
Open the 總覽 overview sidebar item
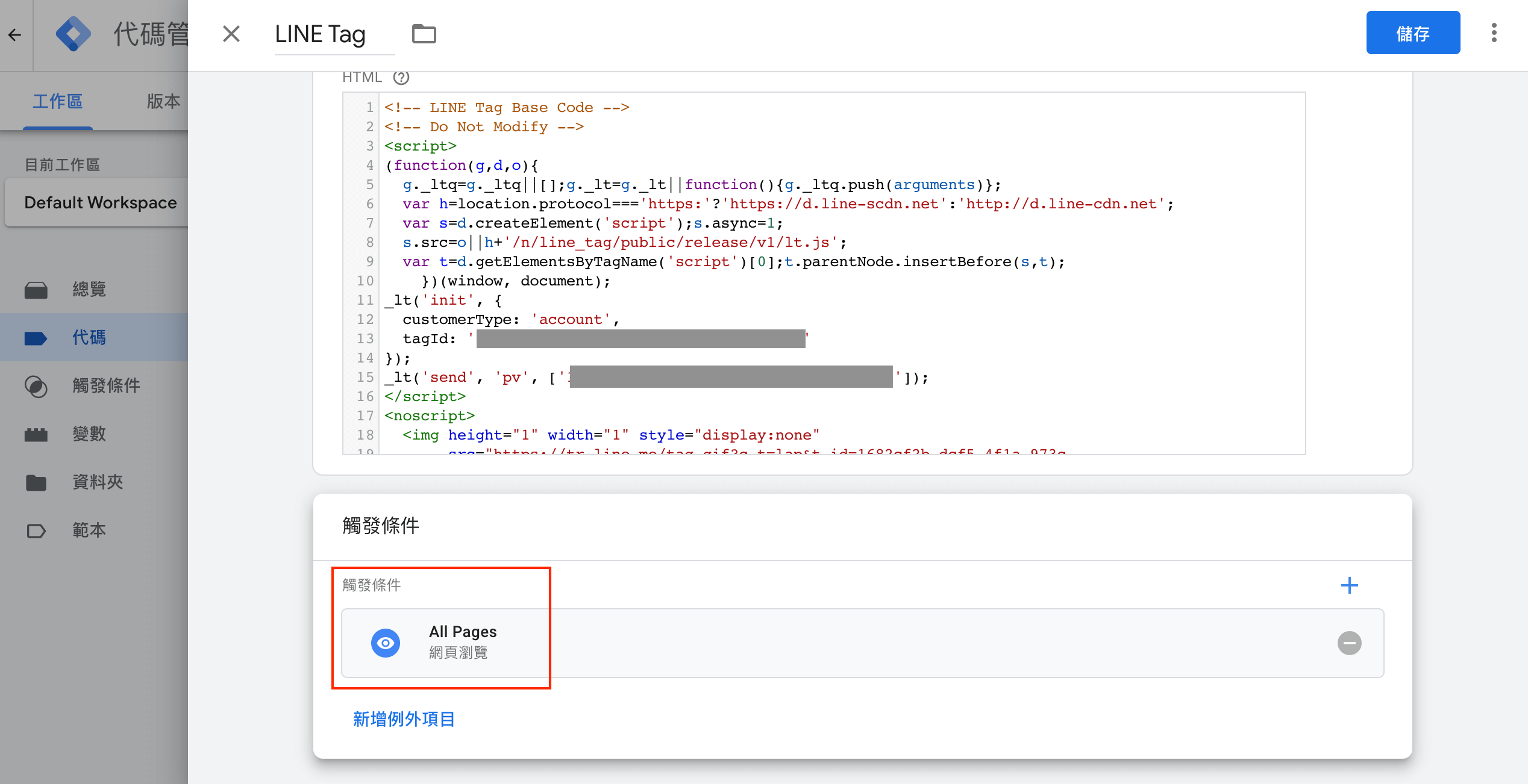click(94, 290)
